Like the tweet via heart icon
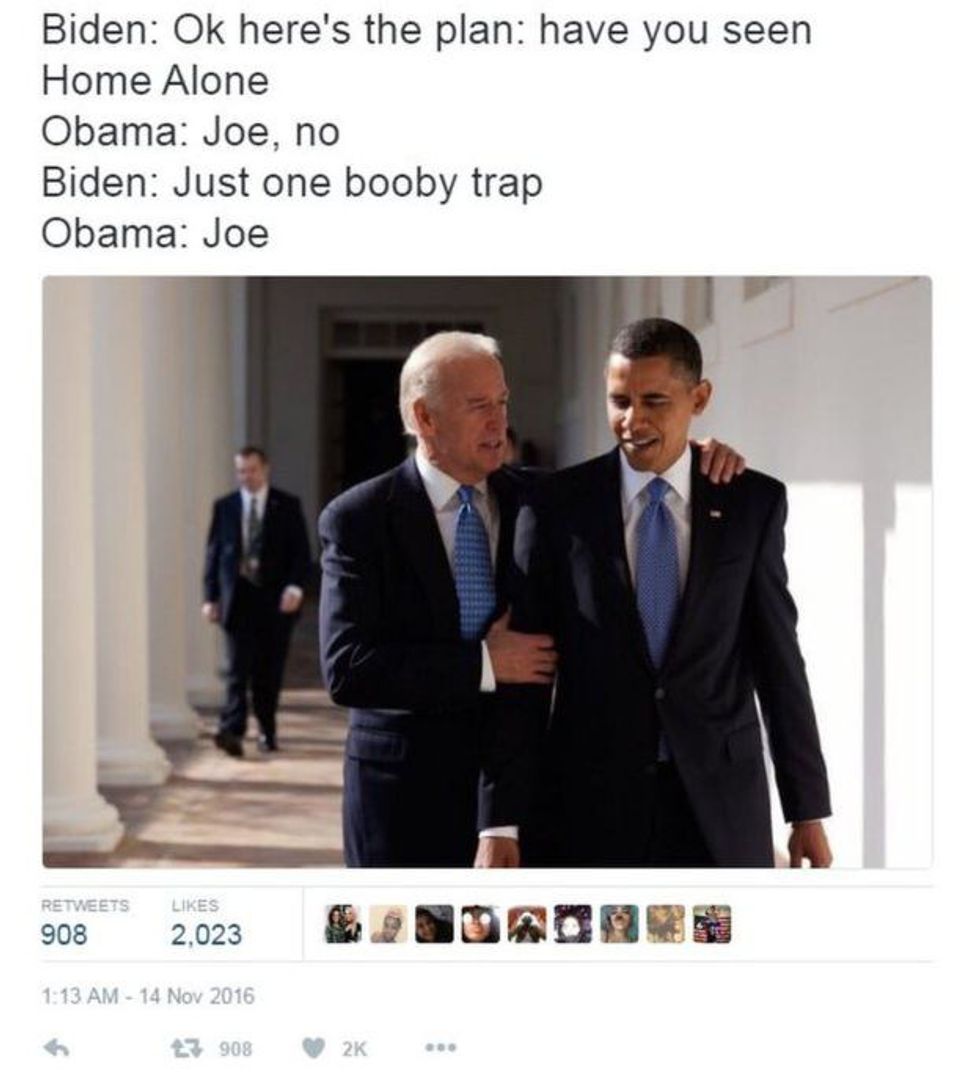The height and width of the screenshot is (1079, 980). point(315,1049)
